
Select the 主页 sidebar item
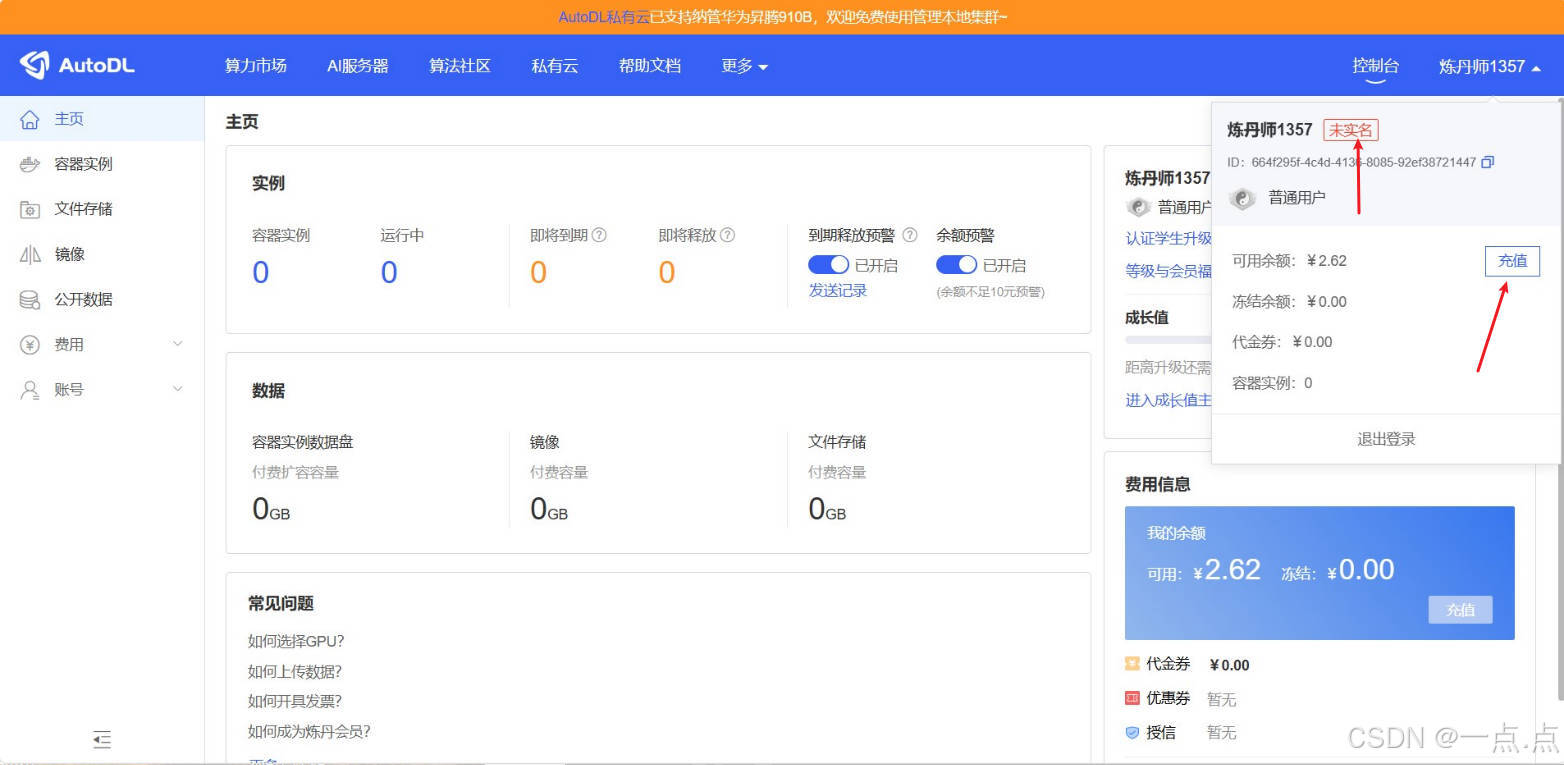tap(102, 119)
